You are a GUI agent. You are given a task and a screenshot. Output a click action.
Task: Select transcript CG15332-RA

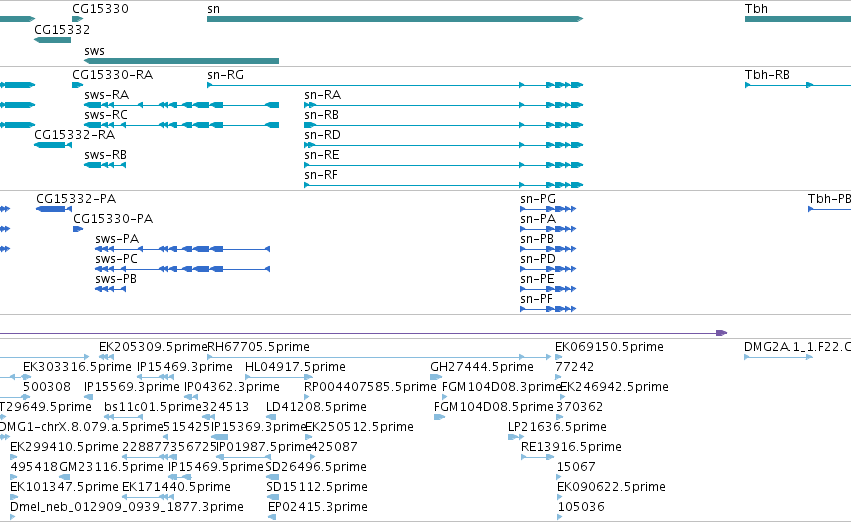(x=53, y=145)
